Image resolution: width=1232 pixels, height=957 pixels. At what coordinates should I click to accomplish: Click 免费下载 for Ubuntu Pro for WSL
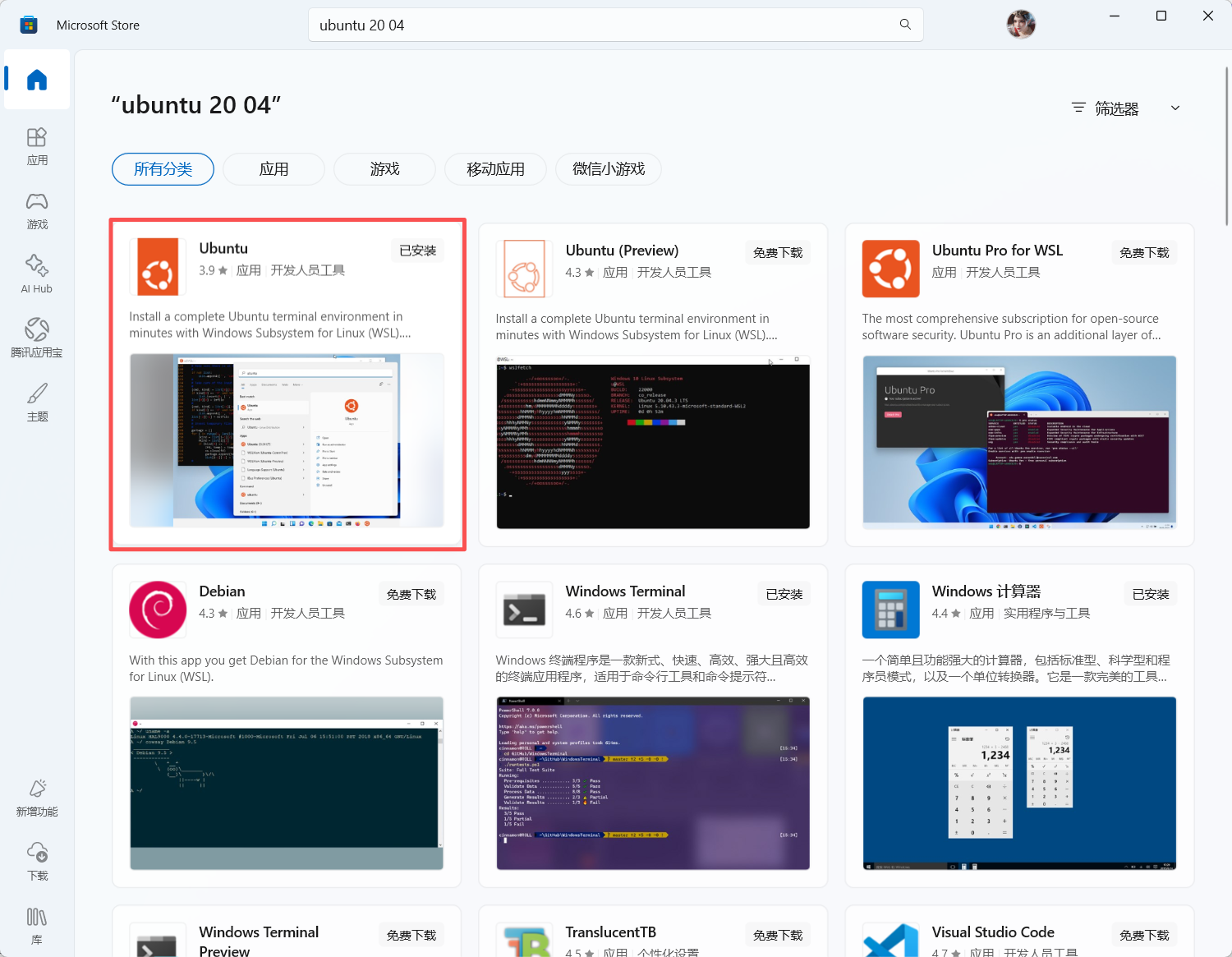click(x=1144, y=253)
